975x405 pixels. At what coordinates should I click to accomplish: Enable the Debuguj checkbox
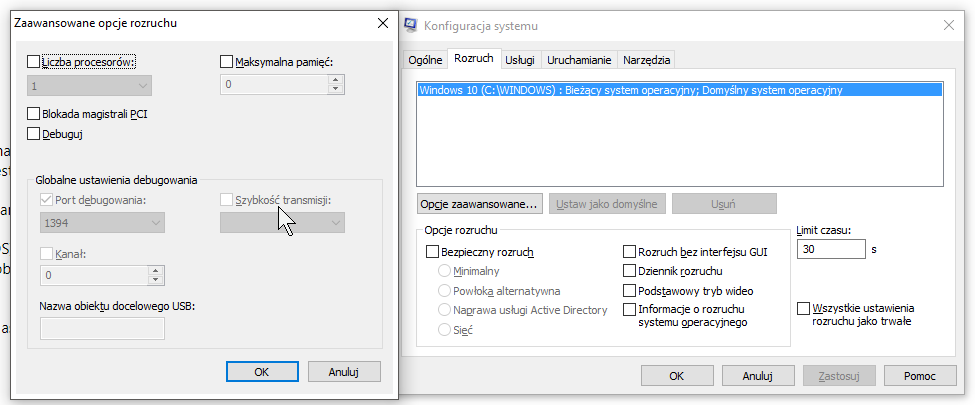pos(35,133)
